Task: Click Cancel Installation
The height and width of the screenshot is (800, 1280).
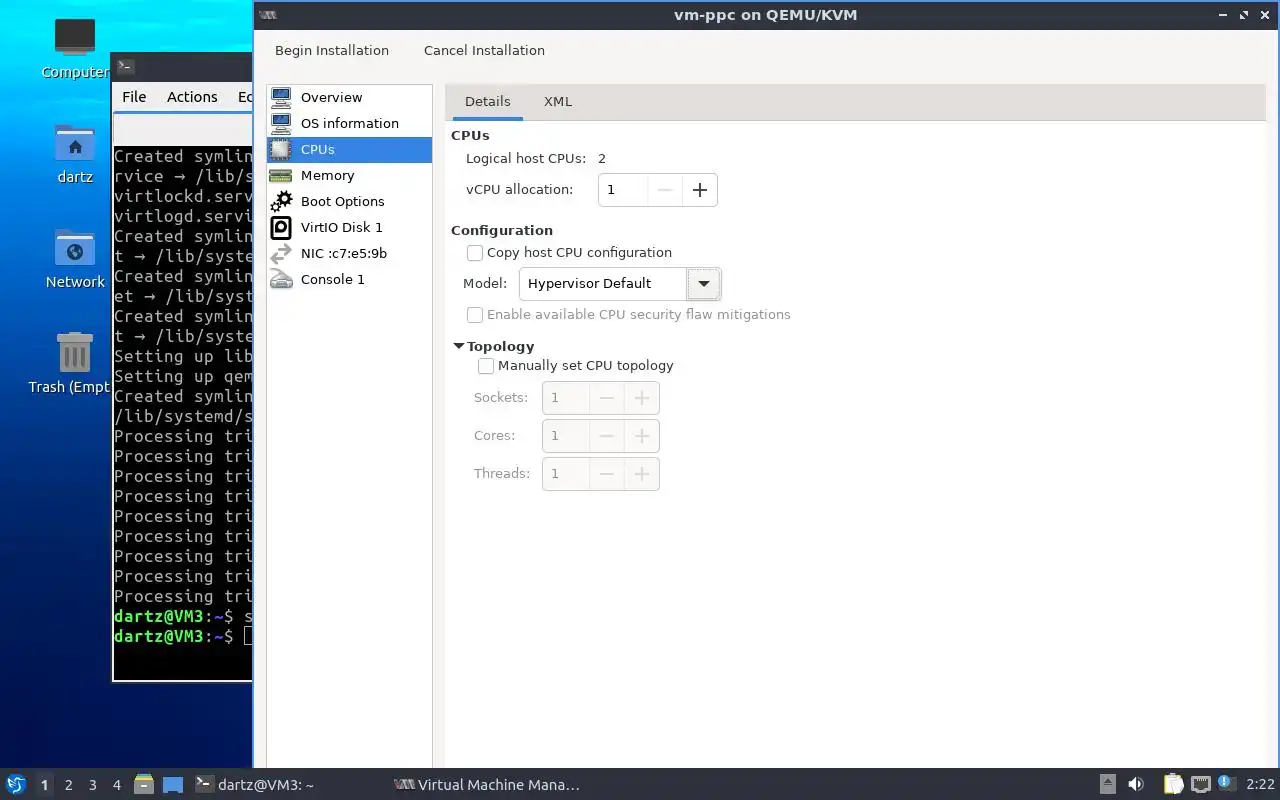Action: pyautogui.click(x=484, y=51)
